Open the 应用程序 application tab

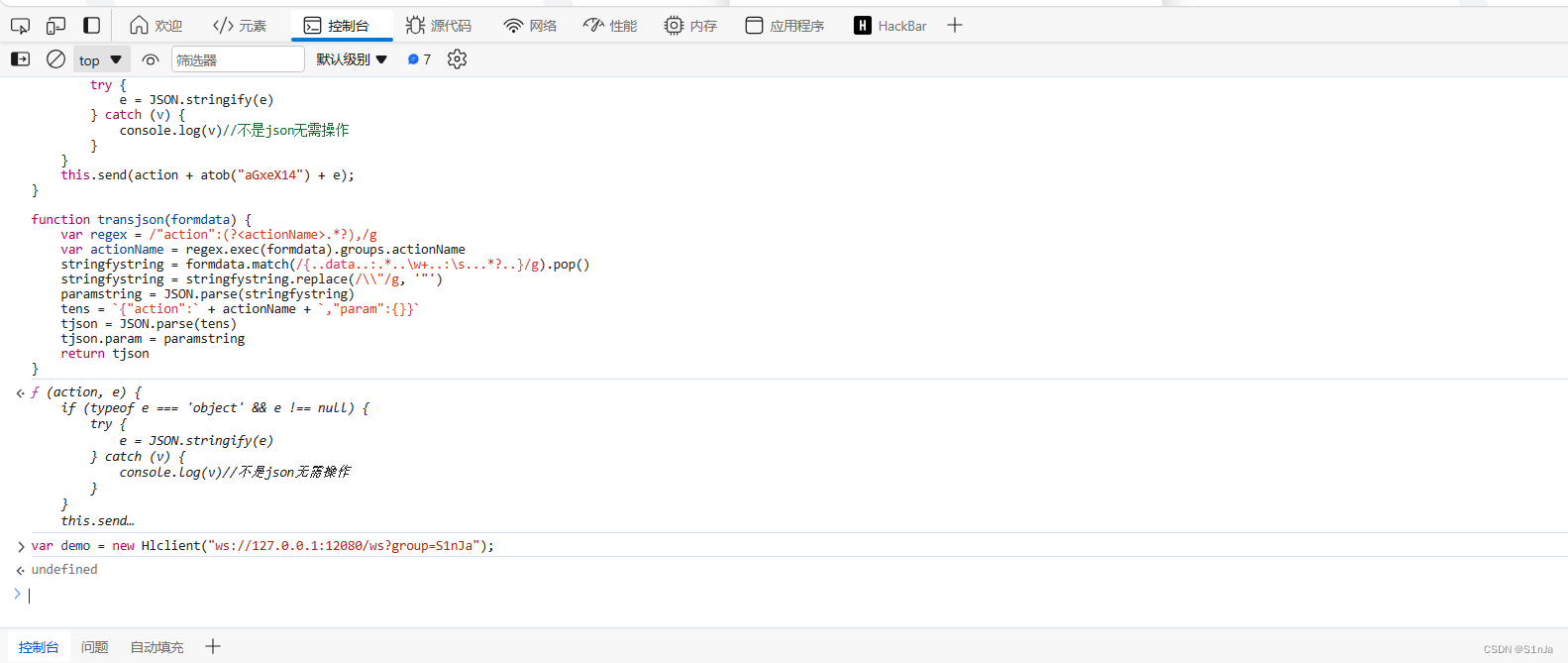click(784, 26)
